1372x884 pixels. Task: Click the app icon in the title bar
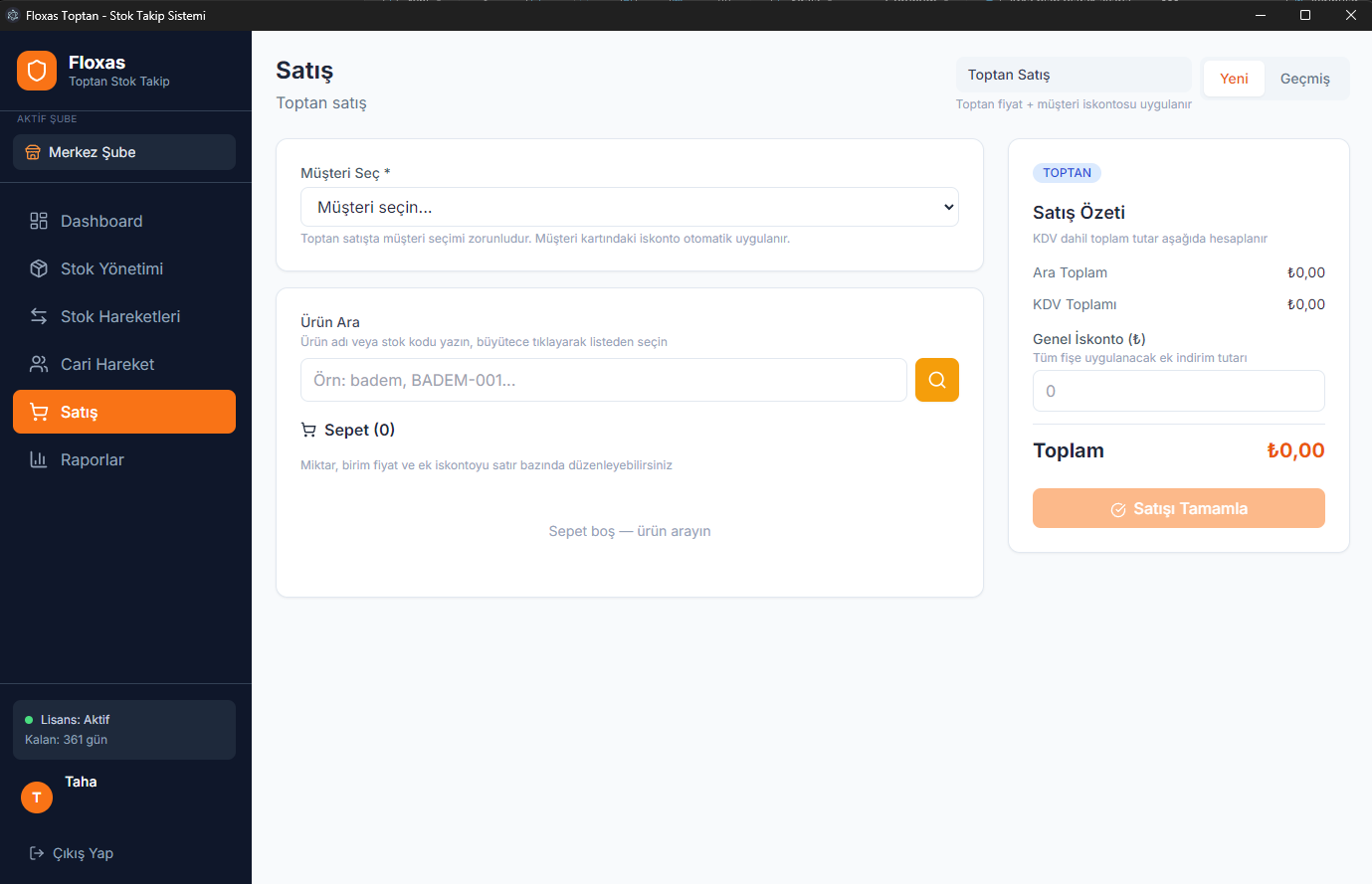coord(13,15)
